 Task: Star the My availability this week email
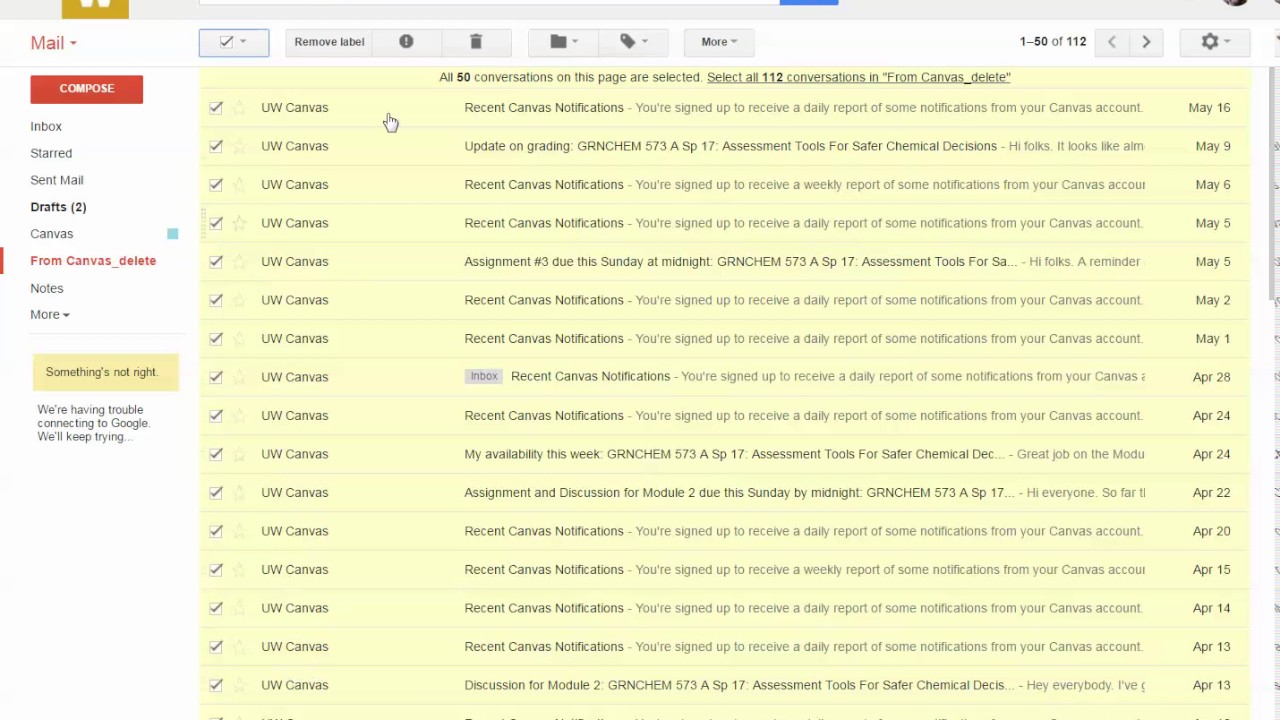click(x=239, y=454)
